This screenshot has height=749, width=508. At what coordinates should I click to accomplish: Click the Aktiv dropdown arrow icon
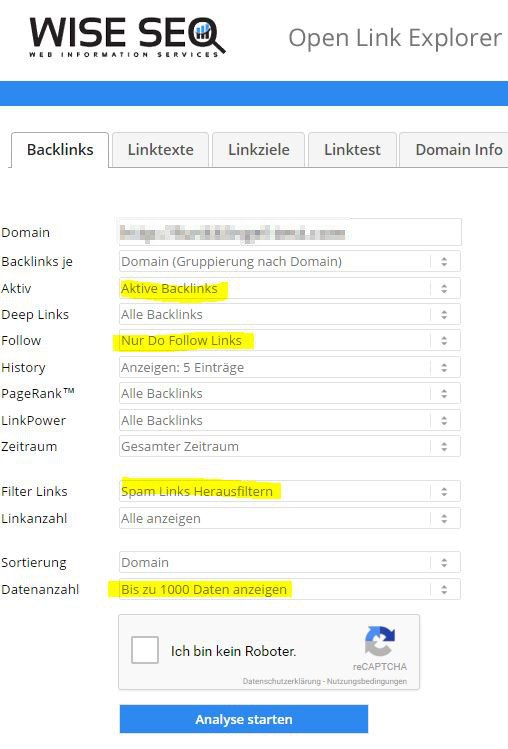(444, 289)
